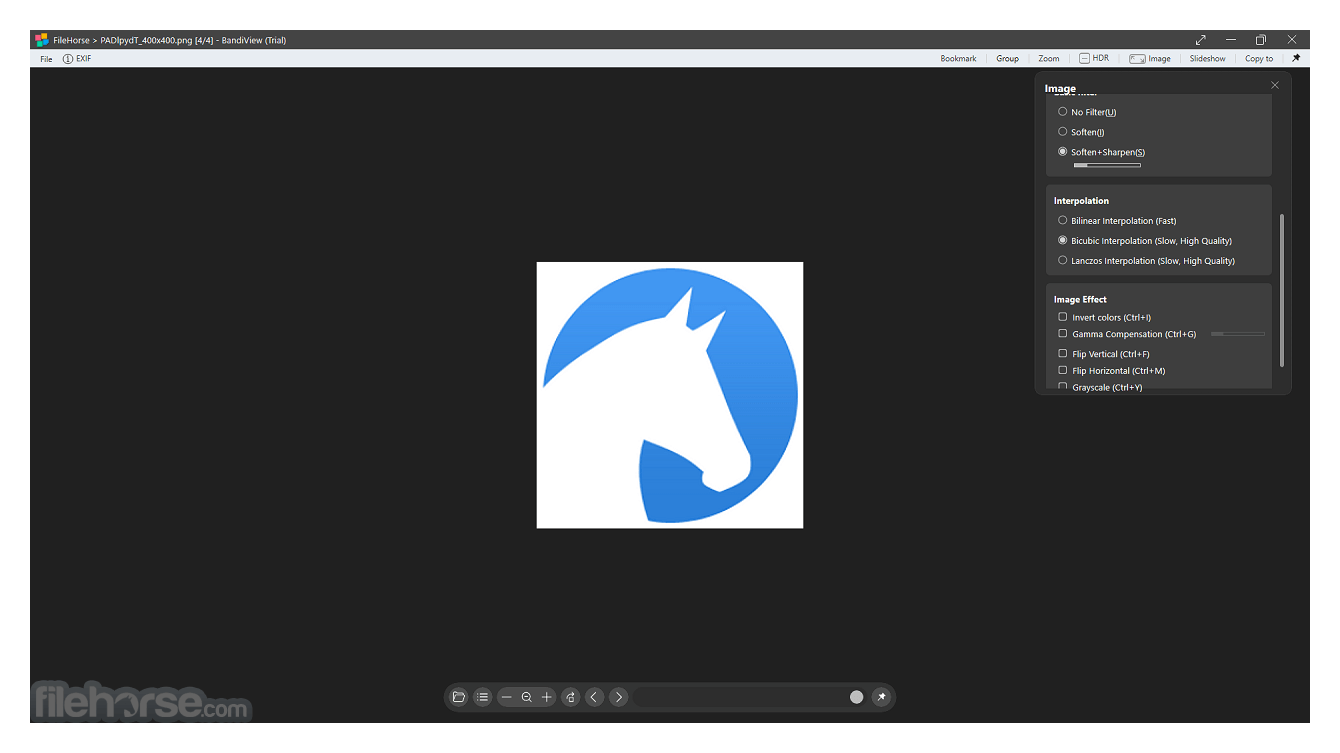Open a file with the folder icon
The width and height of the screenshot is (1340, 753).
tap(459, 697)
